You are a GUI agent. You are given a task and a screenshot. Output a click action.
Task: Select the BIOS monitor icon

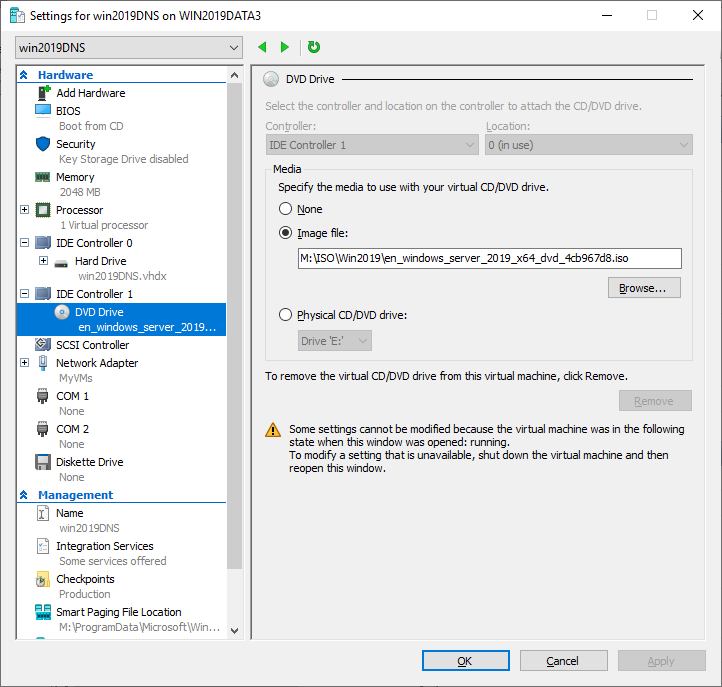43,111
